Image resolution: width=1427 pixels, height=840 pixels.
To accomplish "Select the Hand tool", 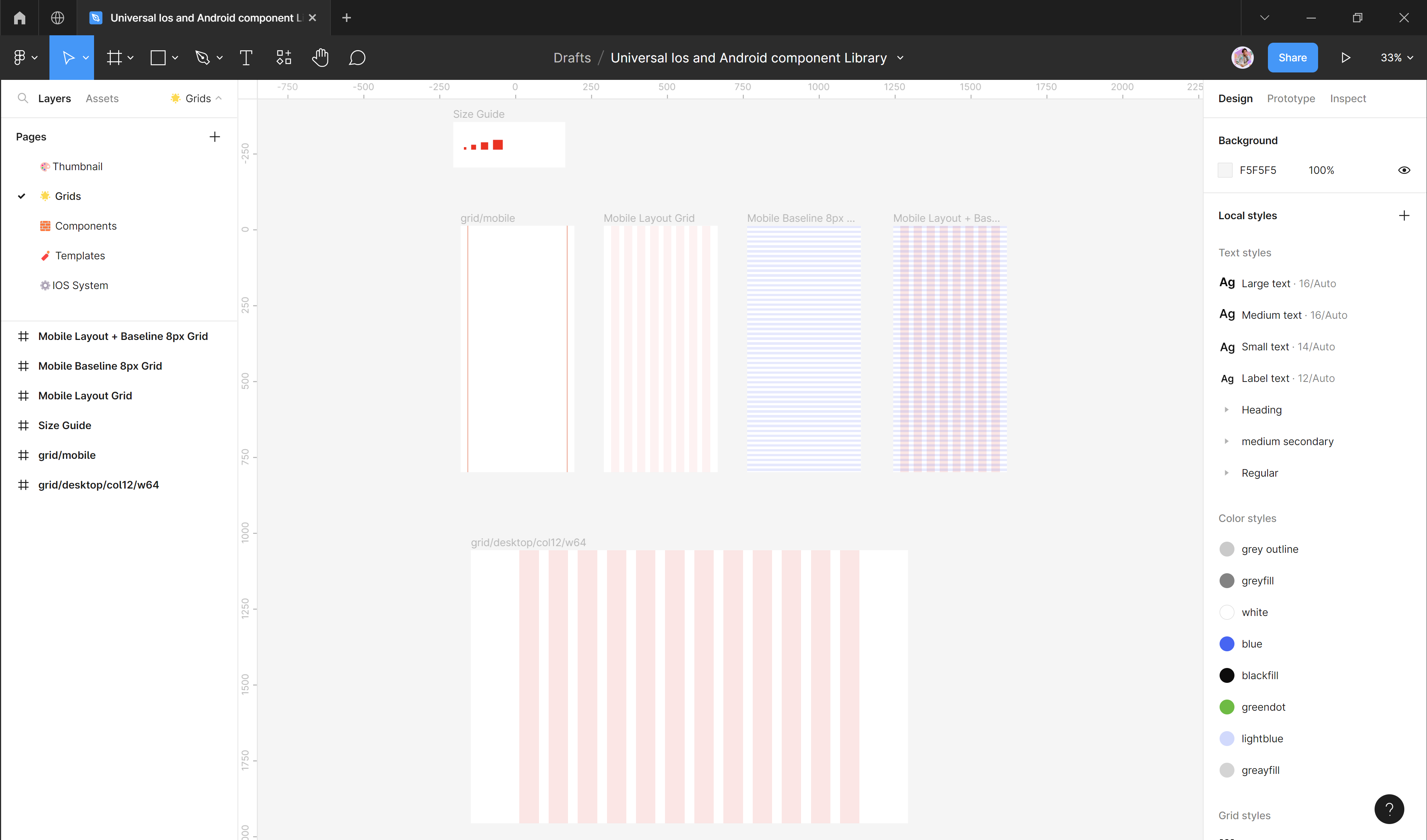I will coord(320,58).
